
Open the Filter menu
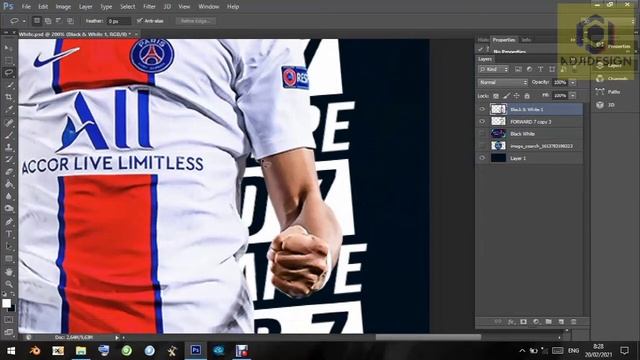click(x=149, y=7)
